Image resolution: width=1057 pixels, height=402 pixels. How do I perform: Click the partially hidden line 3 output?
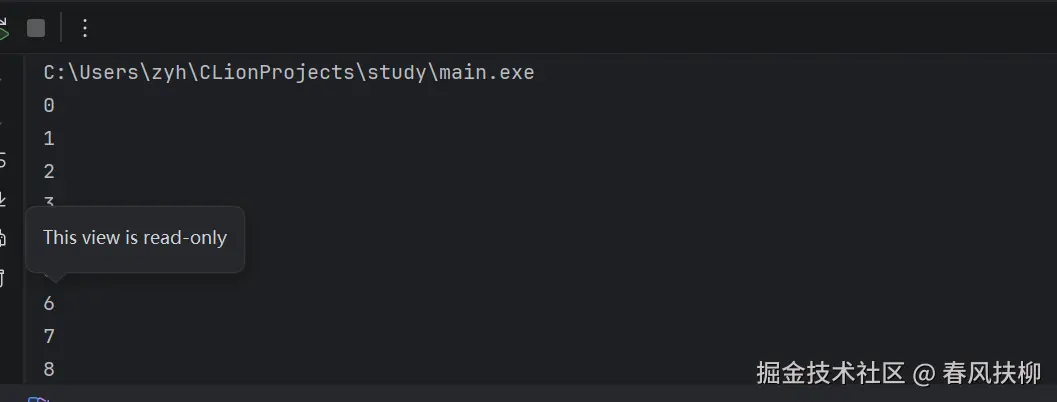pos(49,201)
